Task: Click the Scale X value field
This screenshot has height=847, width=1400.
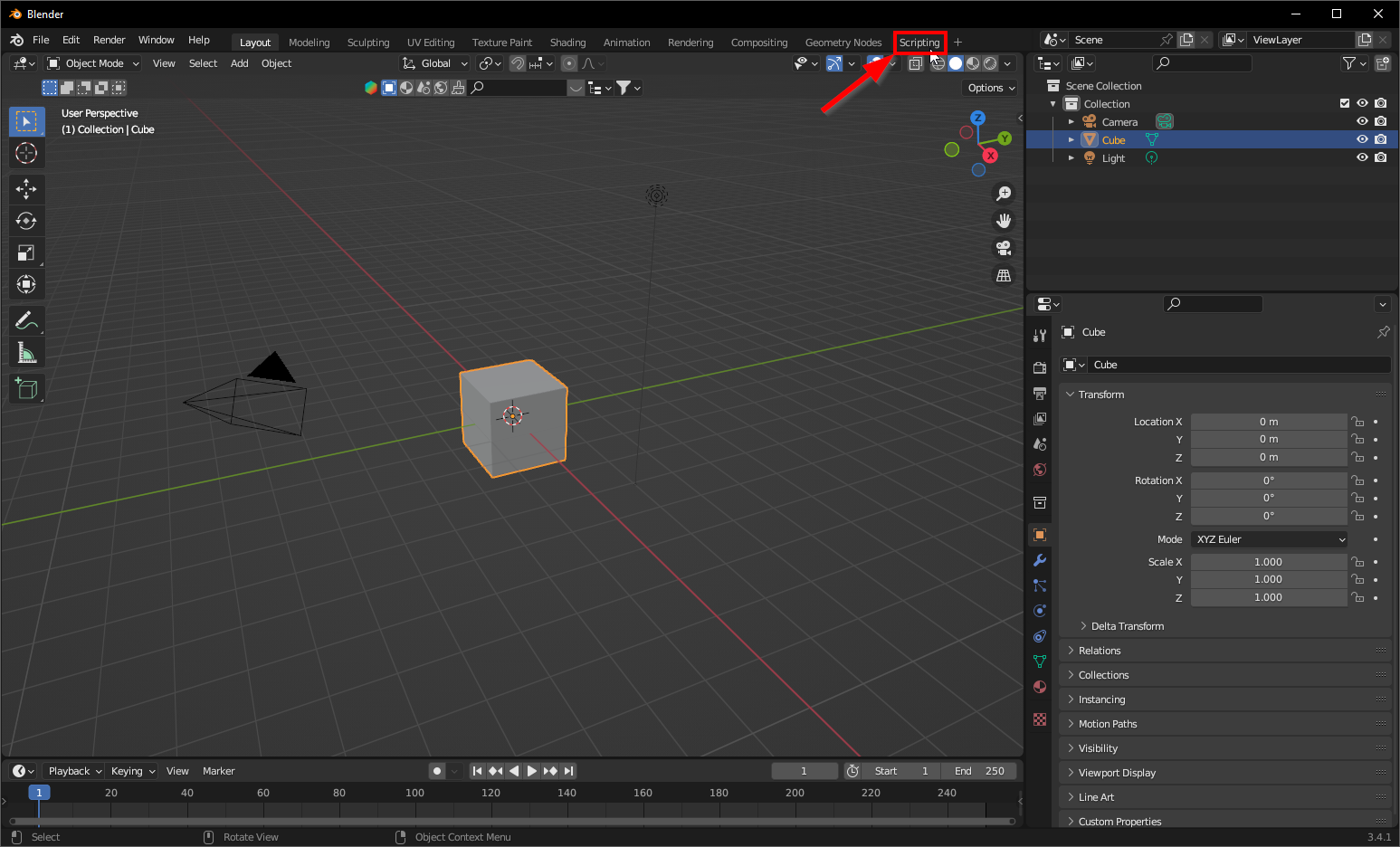Action: pyautogui.click(x=1269, y=562)
